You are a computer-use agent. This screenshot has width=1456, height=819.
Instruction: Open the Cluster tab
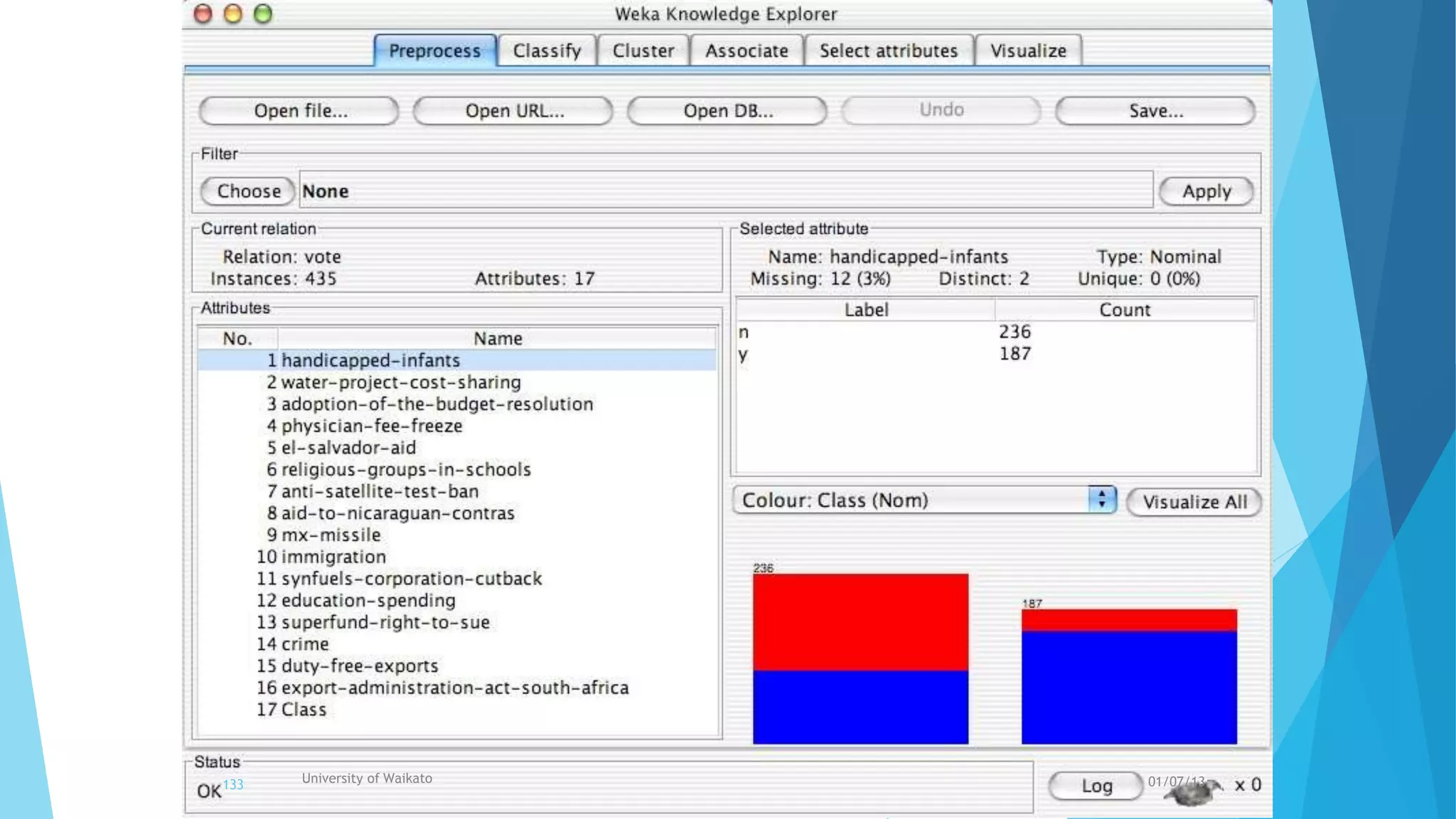point(643,51)
